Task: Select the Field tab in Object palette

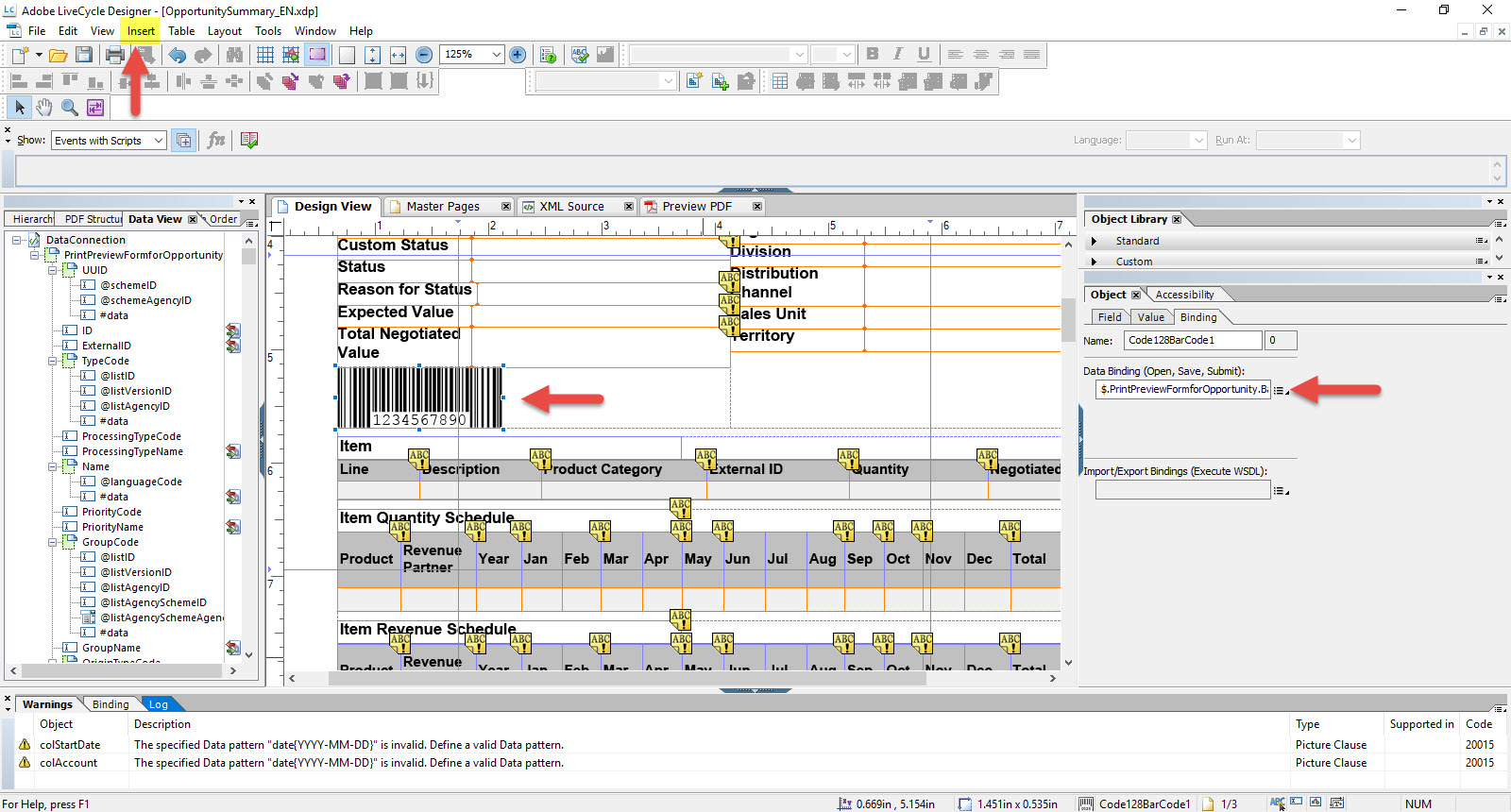Action: (1110, 317)
